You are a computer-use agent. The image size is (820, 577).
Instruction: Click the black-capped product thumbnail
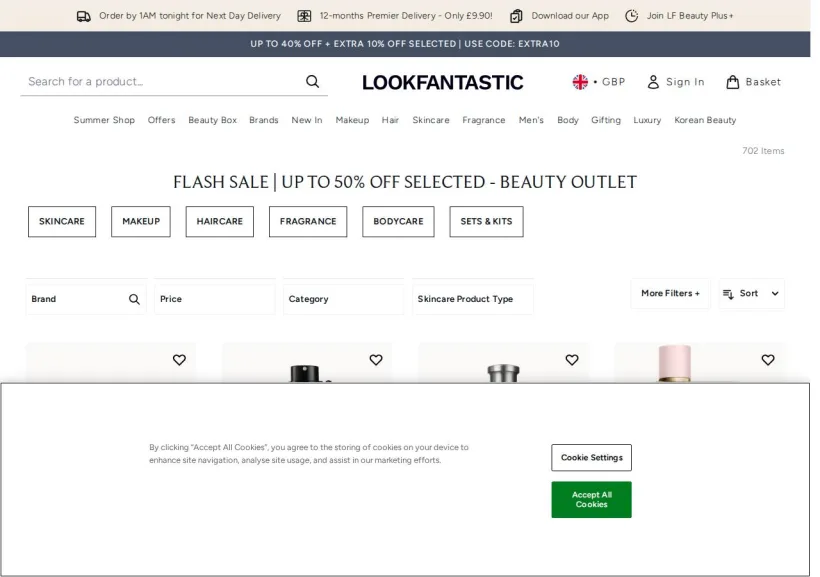click(307, 363)
